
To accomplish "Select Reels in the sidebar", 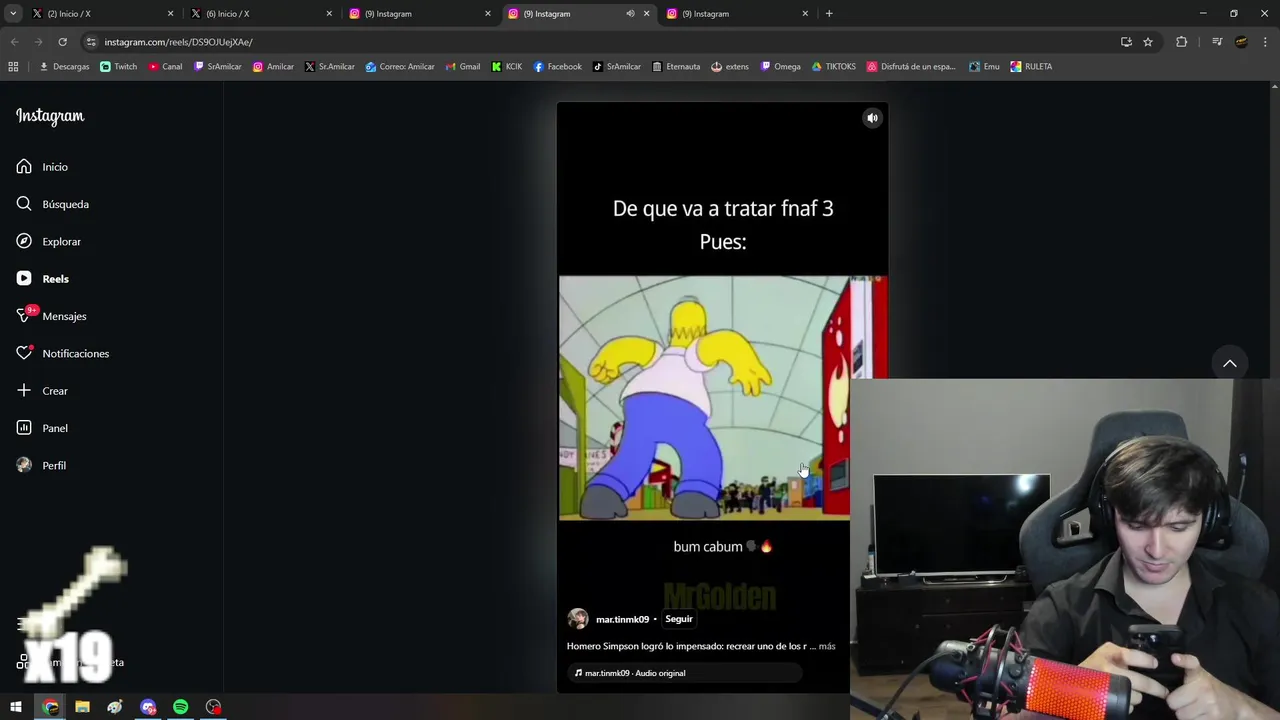I will point(42,279).
